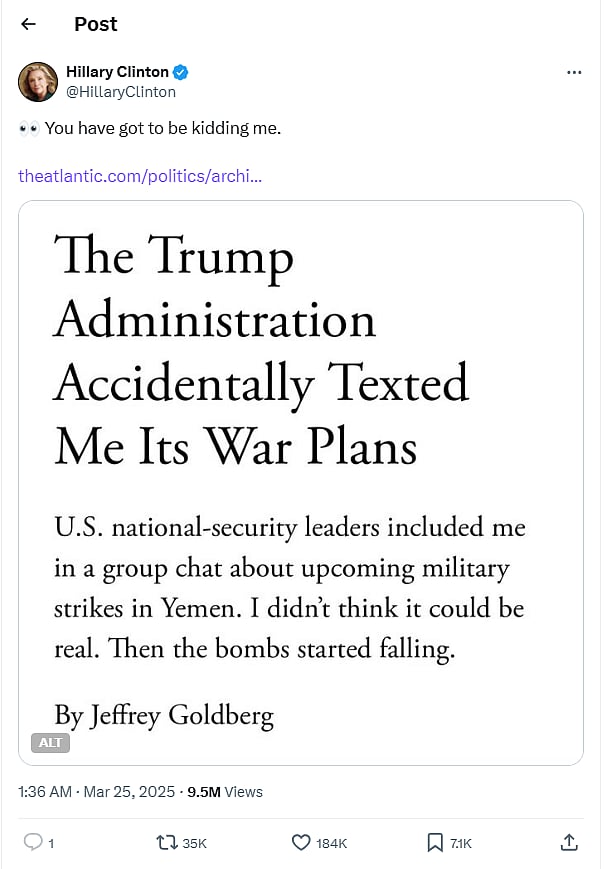Screen dimensions: 615x869
Task: Click the Post page title
Action: [x=96, y=24]
